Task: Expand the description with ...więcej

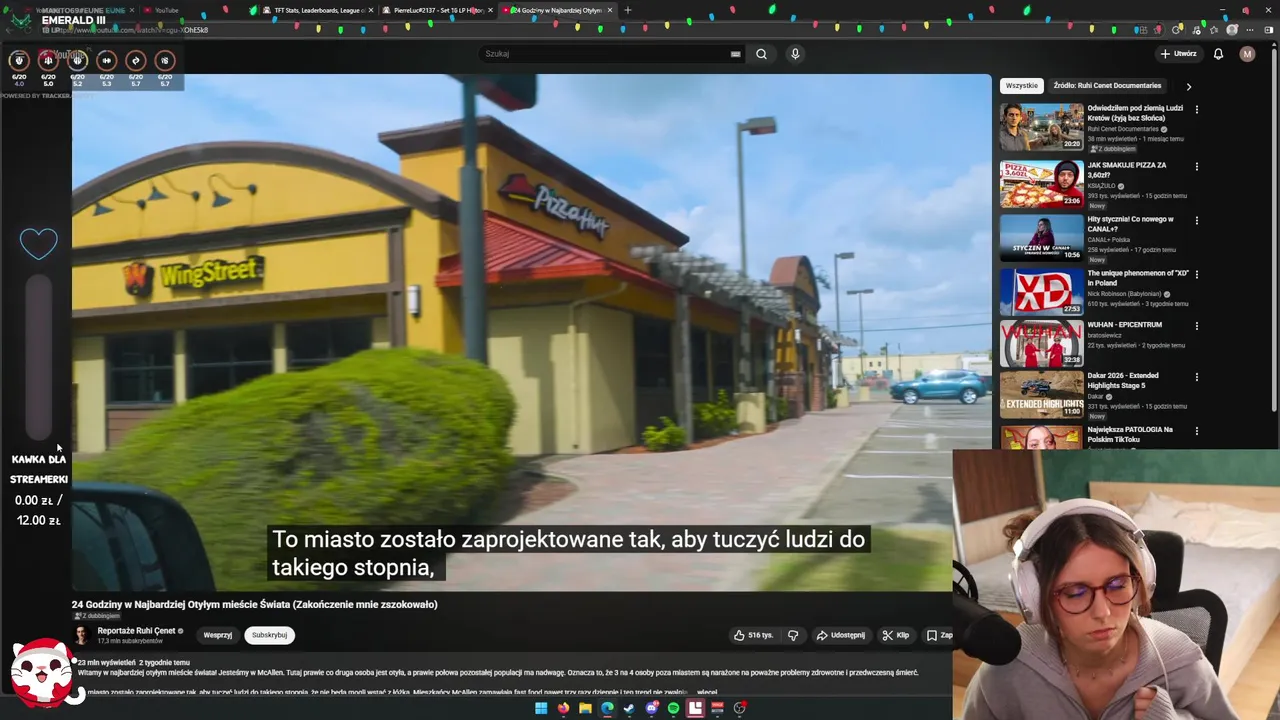Action: pyautogui.click(x=706, y=692)
